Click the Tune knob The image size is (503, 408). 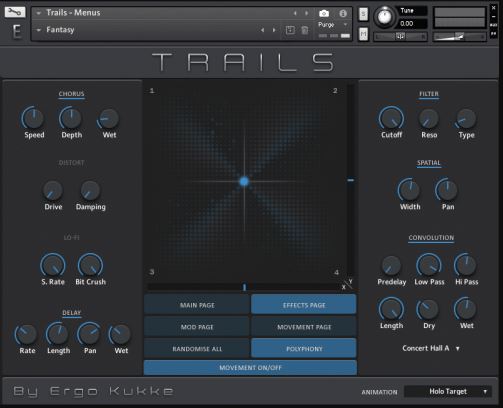384,17
